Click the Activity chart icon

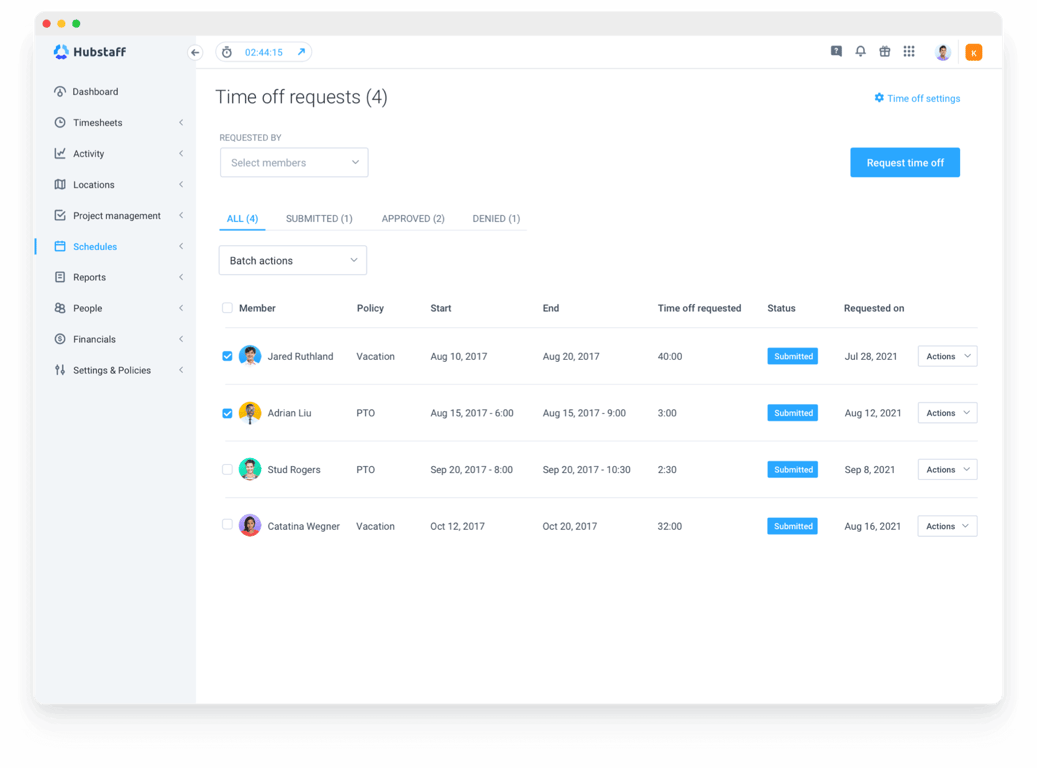coord(60,153)
